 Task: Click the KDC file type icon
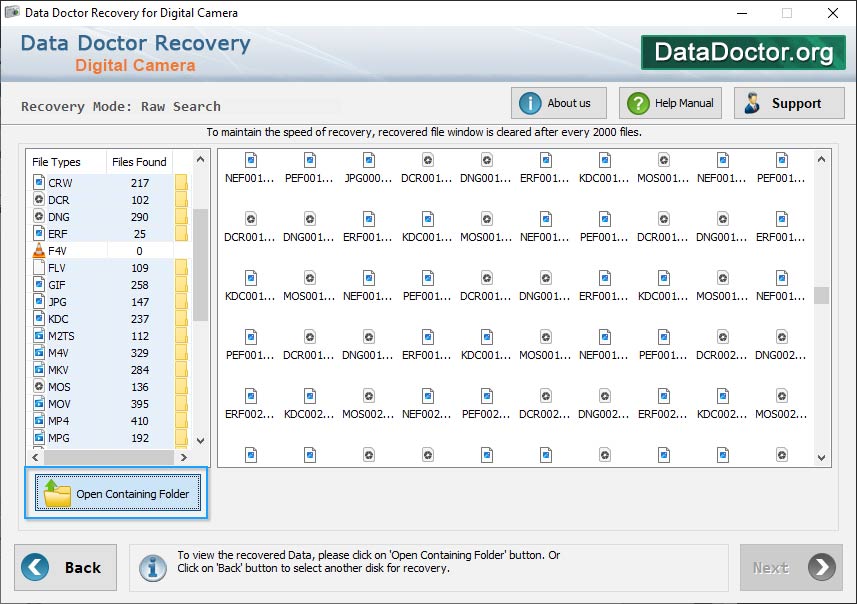coord(39,318)
